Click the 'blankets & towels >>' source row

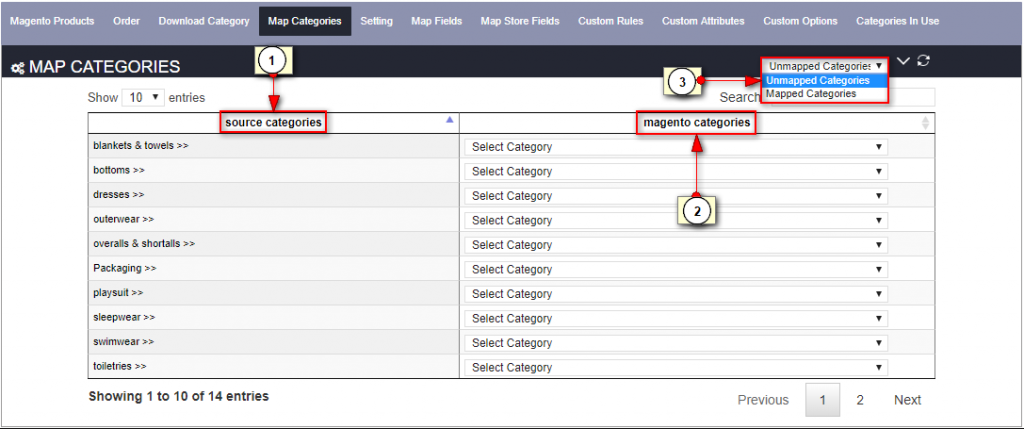[274, 146]
